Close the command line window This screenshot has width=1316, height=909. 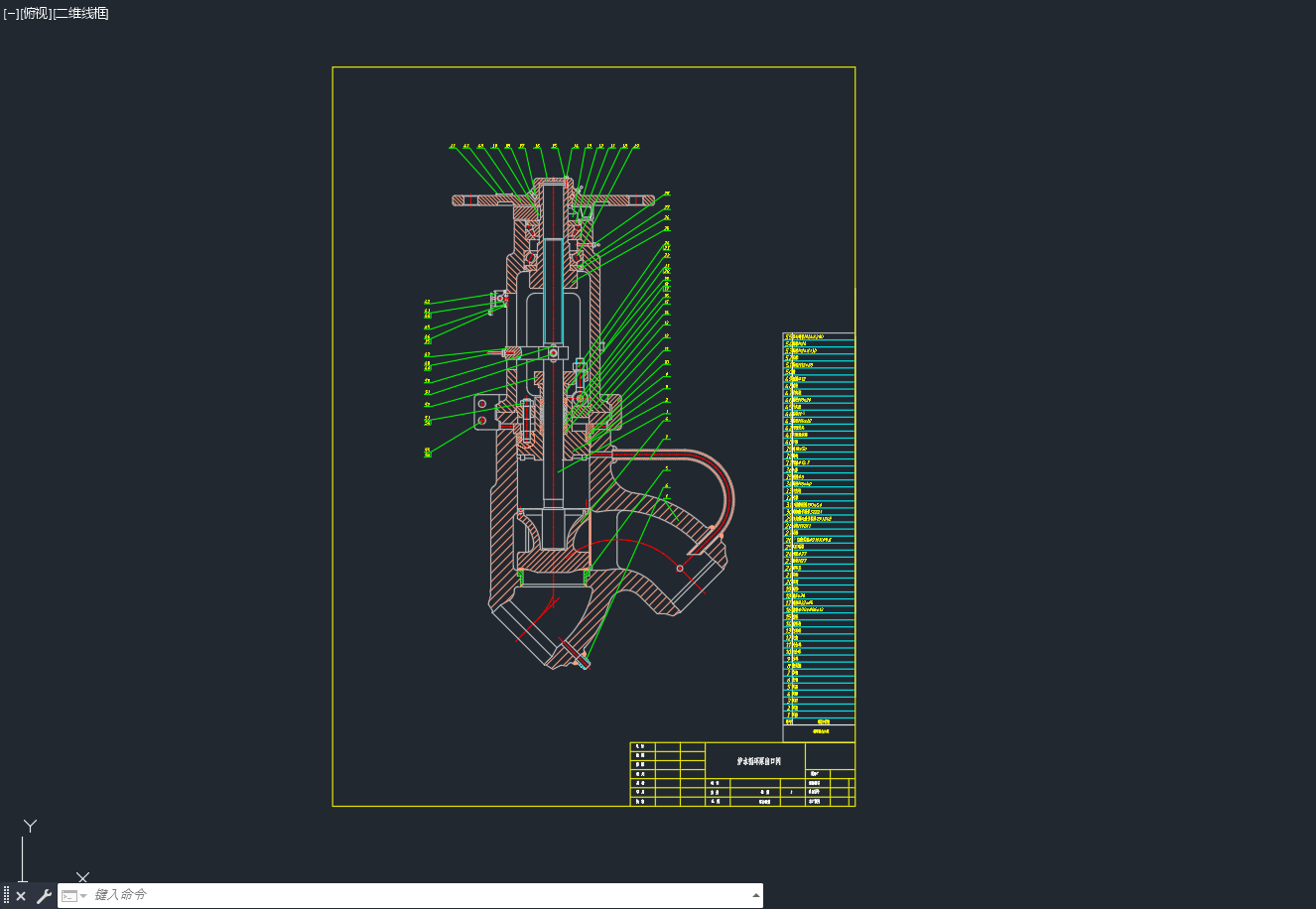pos(21,896)
